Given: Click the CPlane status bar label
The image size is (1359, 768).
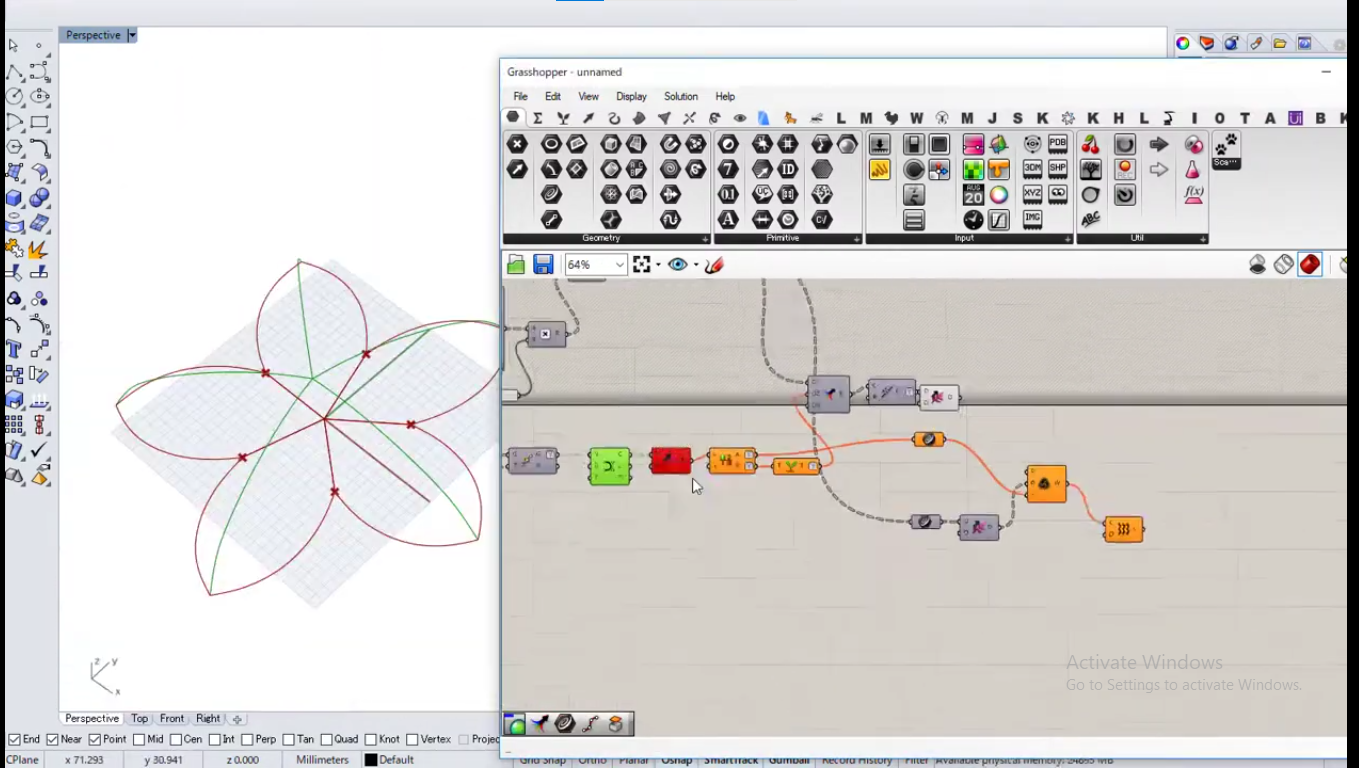Looking at the screenshot, I should 23,760.
